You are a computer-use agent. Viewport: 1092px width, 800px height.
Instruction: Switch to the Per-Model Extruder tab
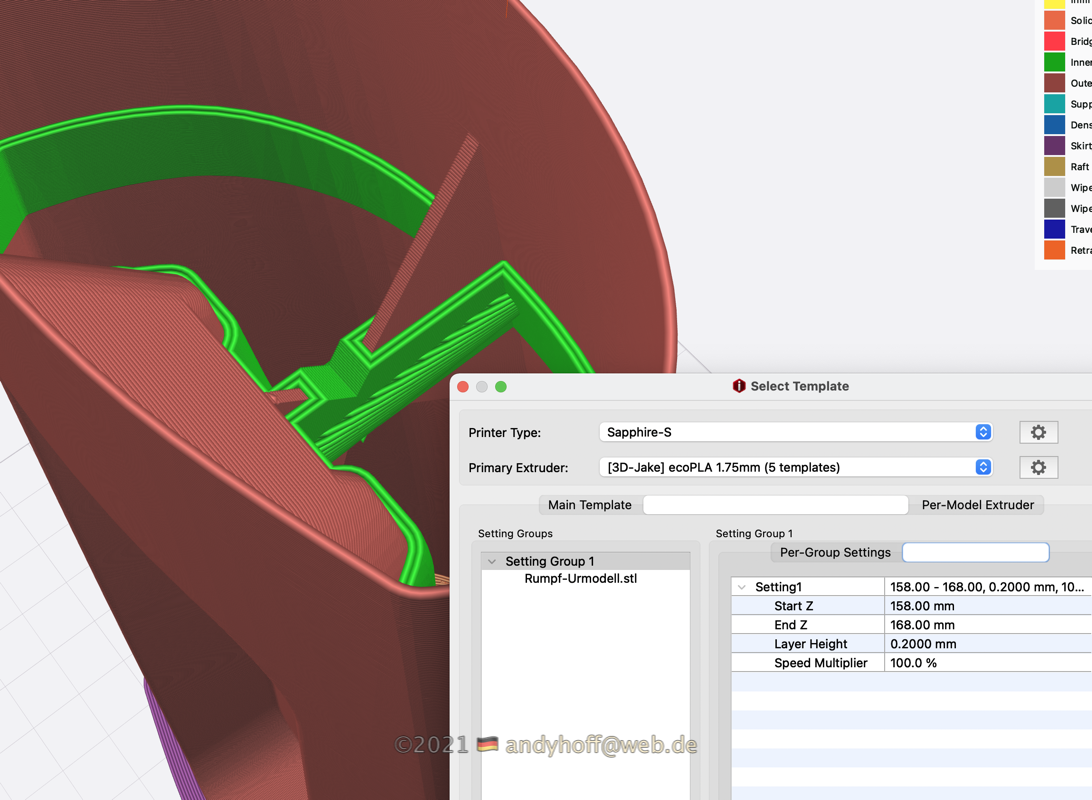[977, 505]
